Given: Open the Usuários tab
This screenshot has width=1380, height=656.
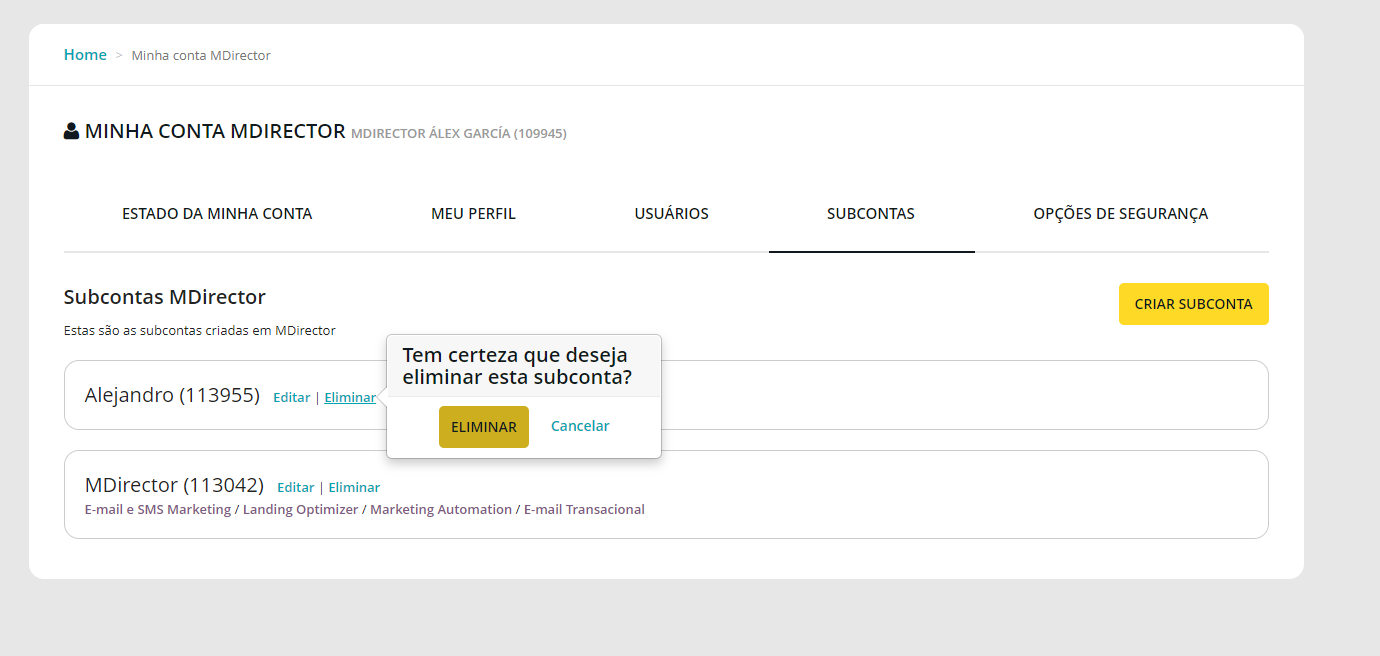Looking at the screenshot, I should click(671, 213).
